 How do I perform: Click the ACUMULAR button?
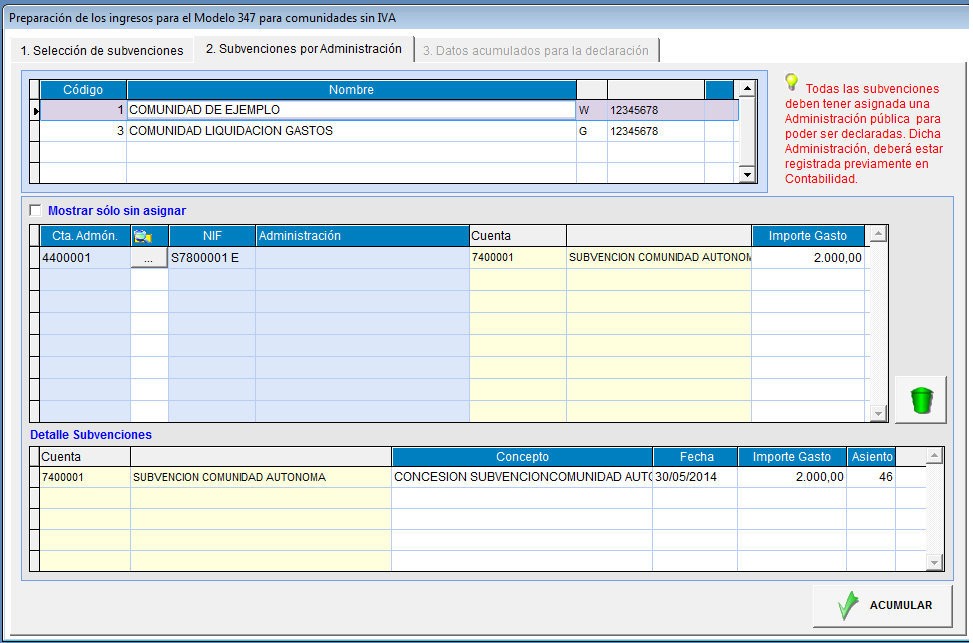pos(882,605)
